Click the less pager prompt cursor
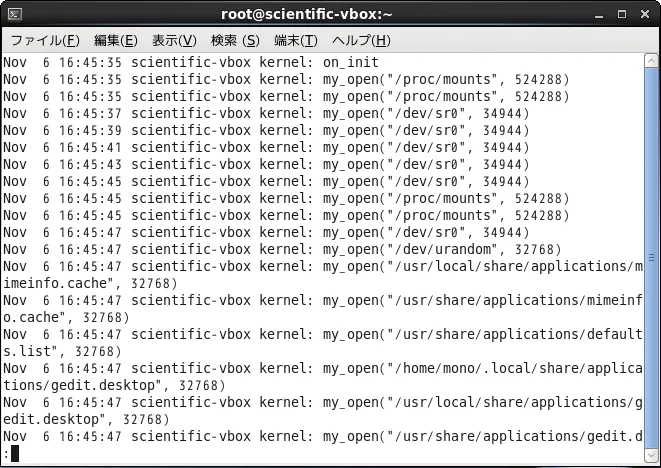Image resolution: width=661 pixels, height=468 pixels. [x=14, y=454]
